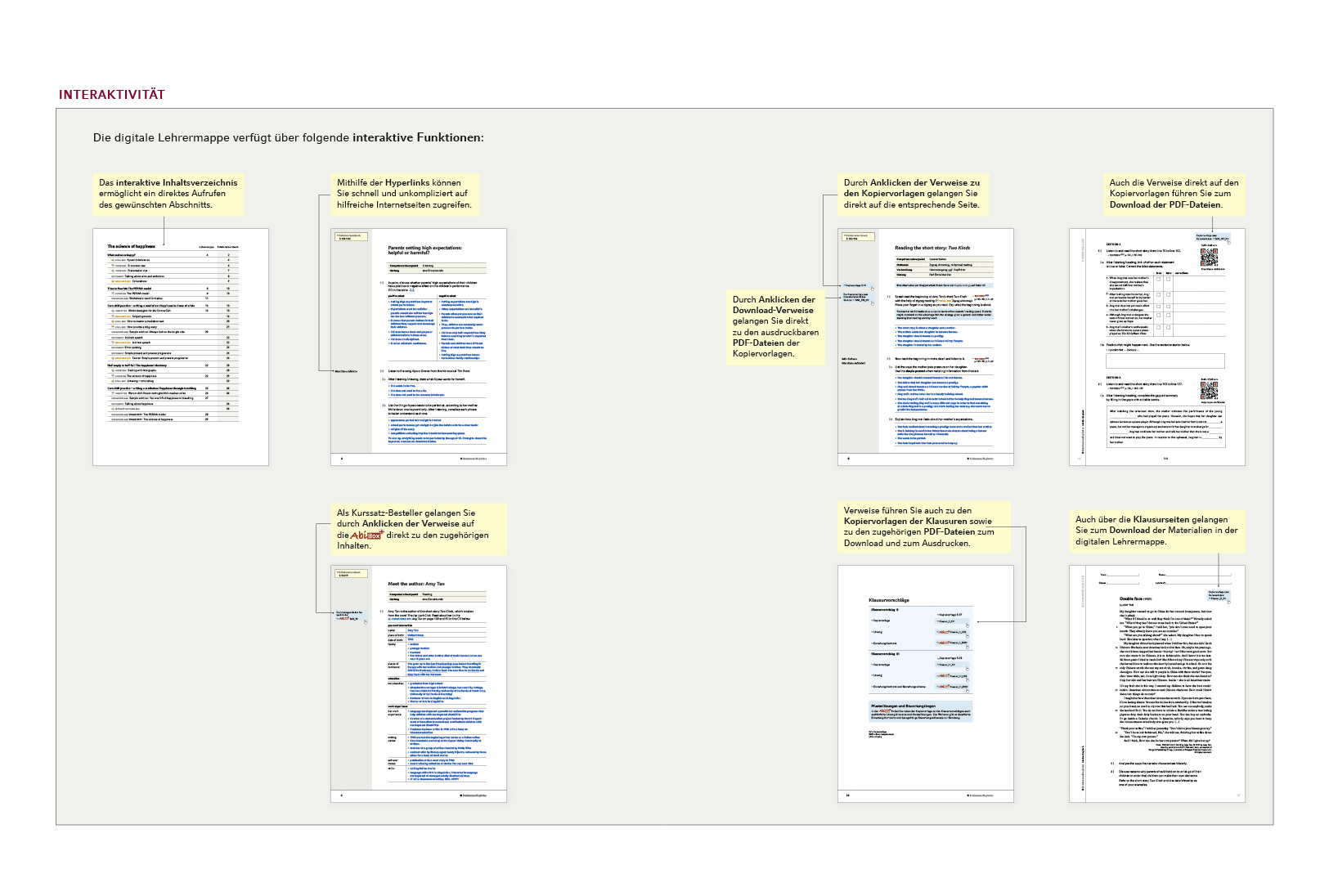
Task: Click the download reference at worksheet top right
Action: click(x=1211, y=238)
